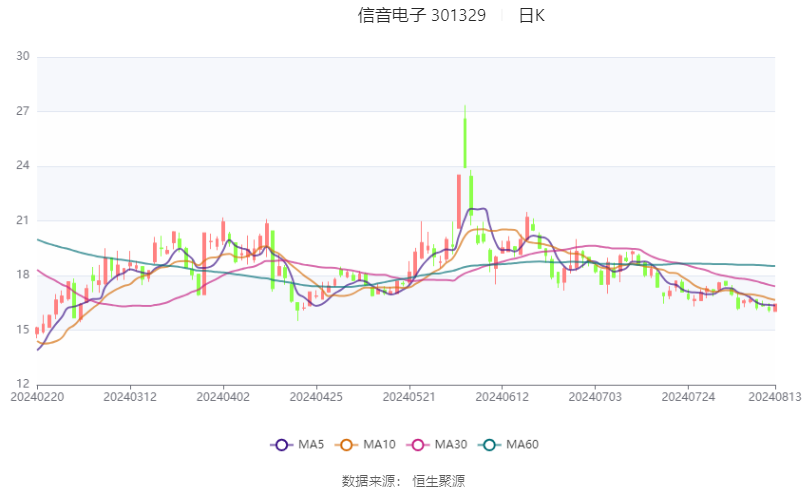Viewport: 807px width, 491px height.
Task: Click the 18 price axis label
Action: 23,275
